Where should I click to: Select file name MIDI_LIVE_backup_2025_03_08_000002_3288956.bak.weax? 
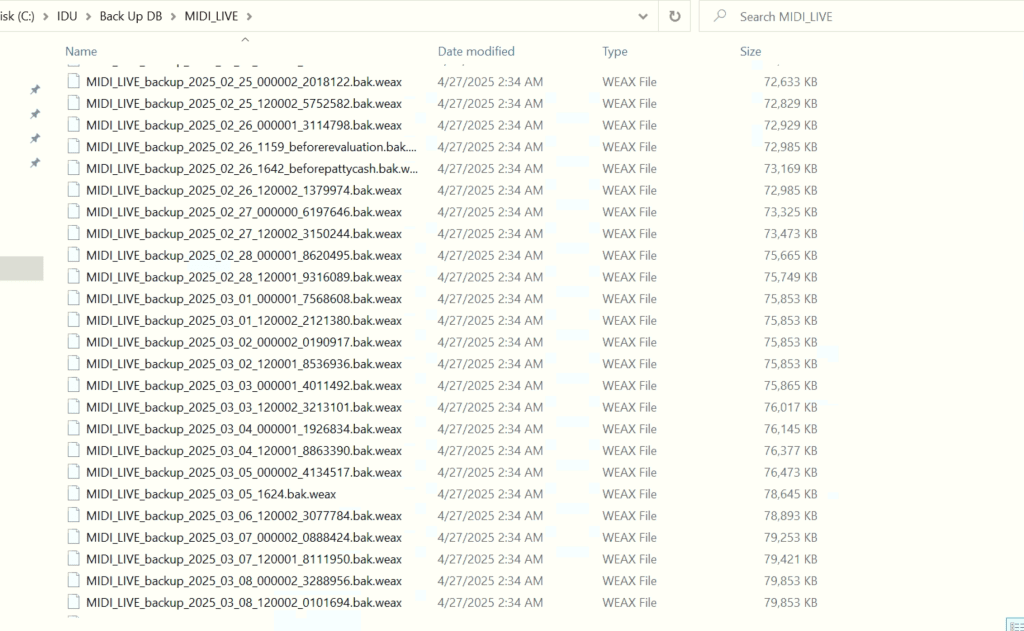pyautogui.click(x=244, y=580)
